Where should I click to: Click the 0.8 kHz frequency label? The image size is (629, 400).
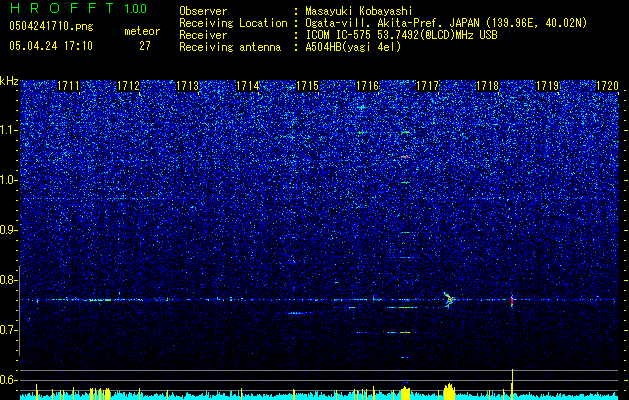8,280
